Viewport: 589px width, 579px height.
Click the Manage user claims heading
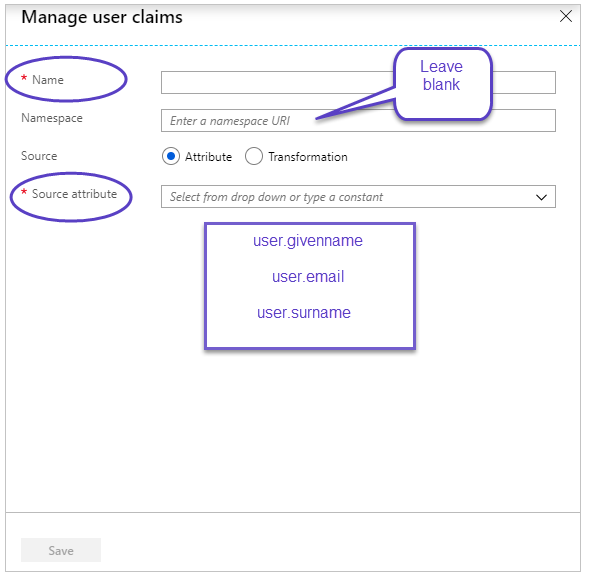[102, 18]
